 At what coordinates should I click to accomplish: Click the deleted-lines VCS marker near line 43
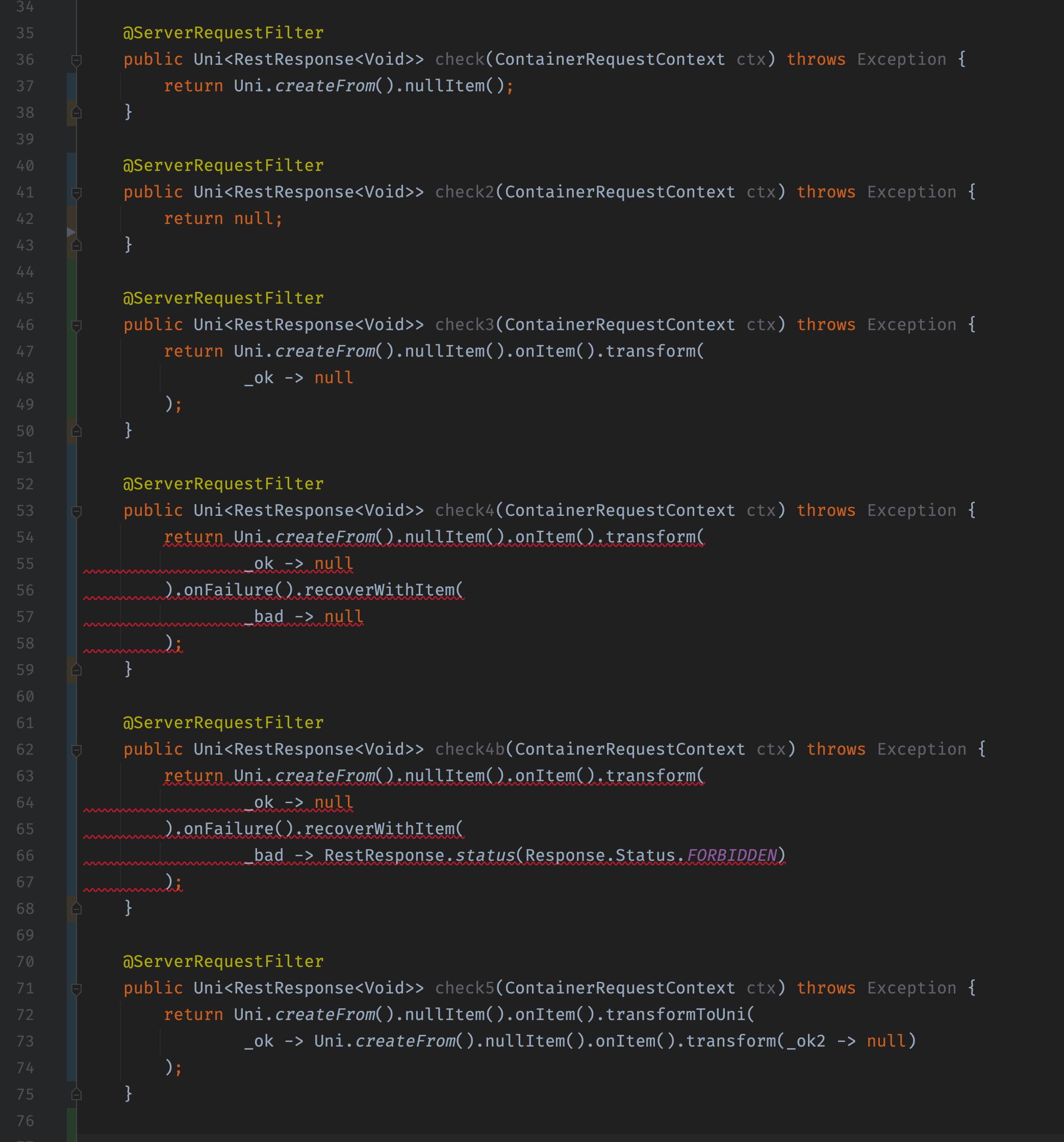click(x=70, y=232)
